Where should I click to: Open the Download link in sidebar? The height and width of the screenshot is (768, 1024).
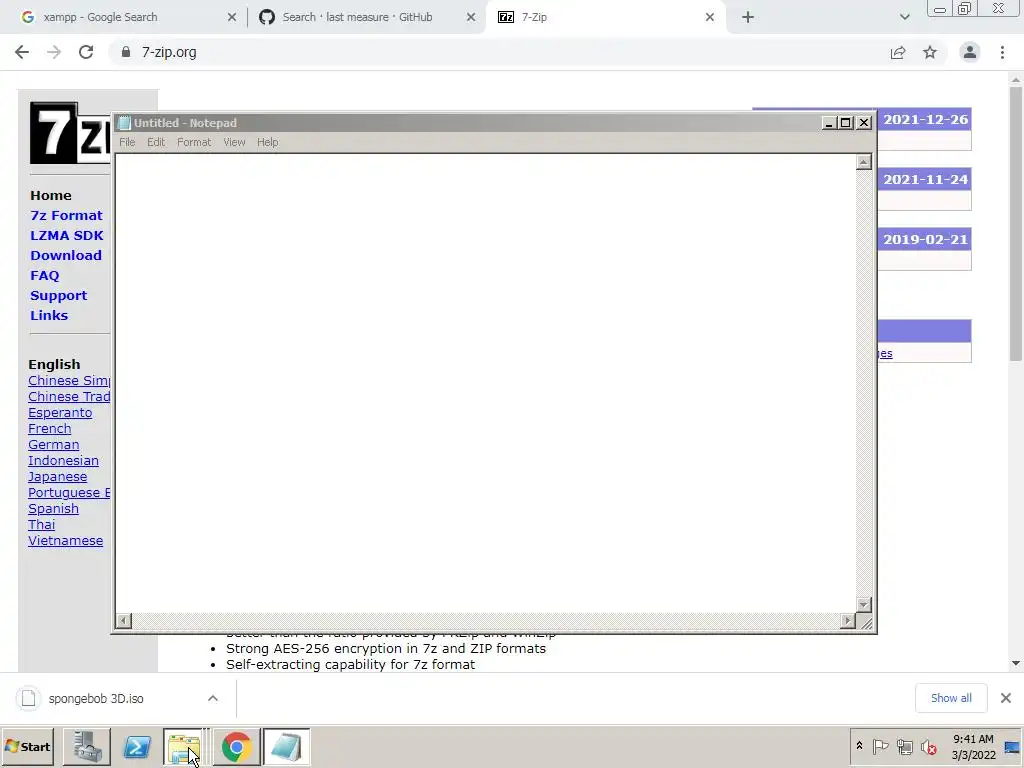click(66, 255)
